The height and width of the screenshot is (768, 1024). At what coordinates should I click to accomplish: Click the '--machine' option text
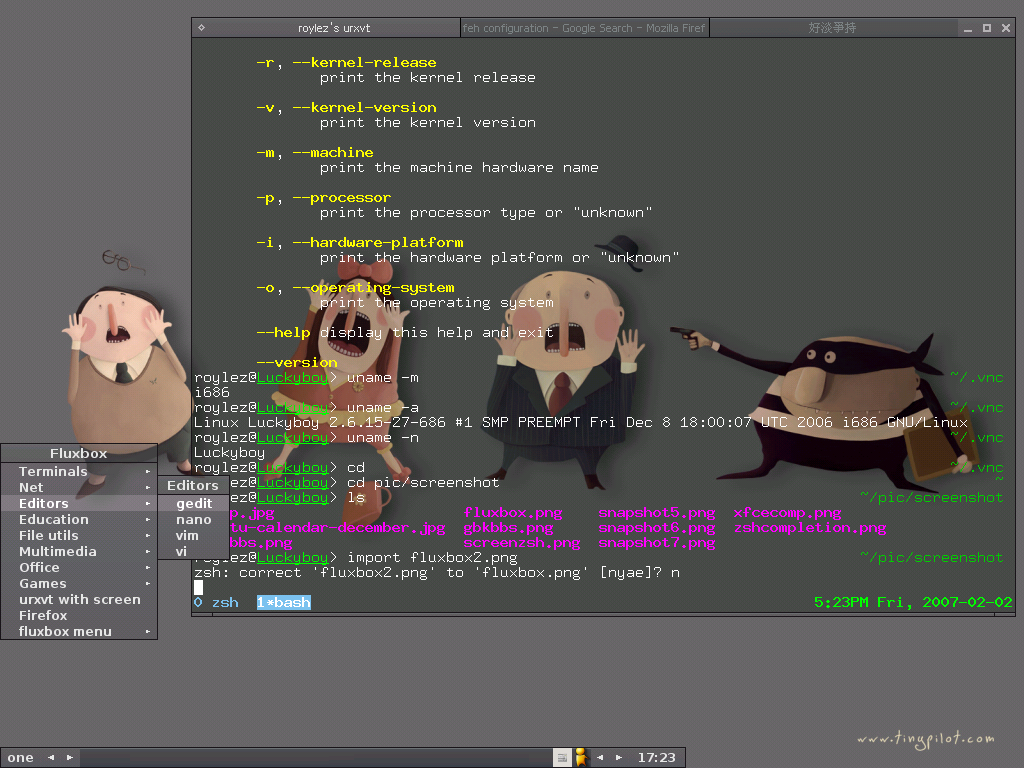333,153
